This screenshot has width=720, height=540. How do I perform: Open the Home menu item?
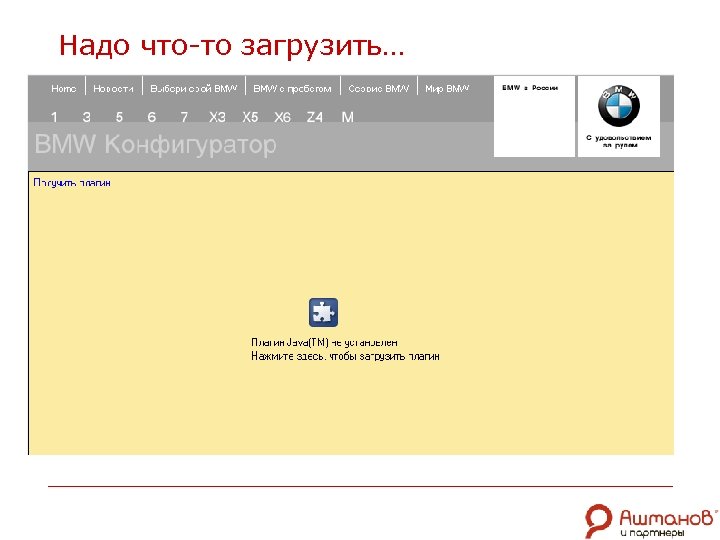pos(63,89)
